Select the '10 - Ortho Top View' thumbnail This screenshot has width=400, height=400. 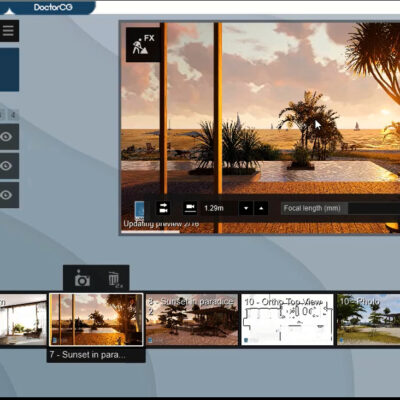pyautogui.click(x=287, y=319)
